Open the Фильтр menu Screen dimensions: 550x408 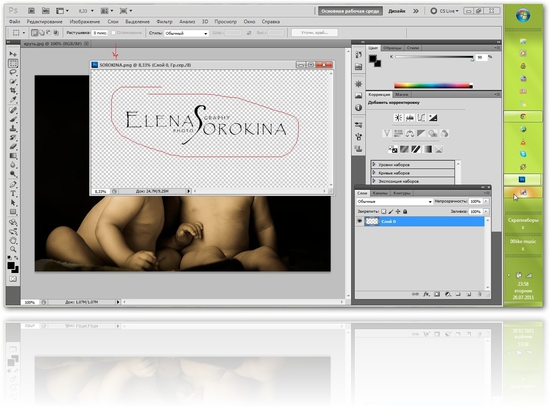pyautogui.click(x=164, y=22)
